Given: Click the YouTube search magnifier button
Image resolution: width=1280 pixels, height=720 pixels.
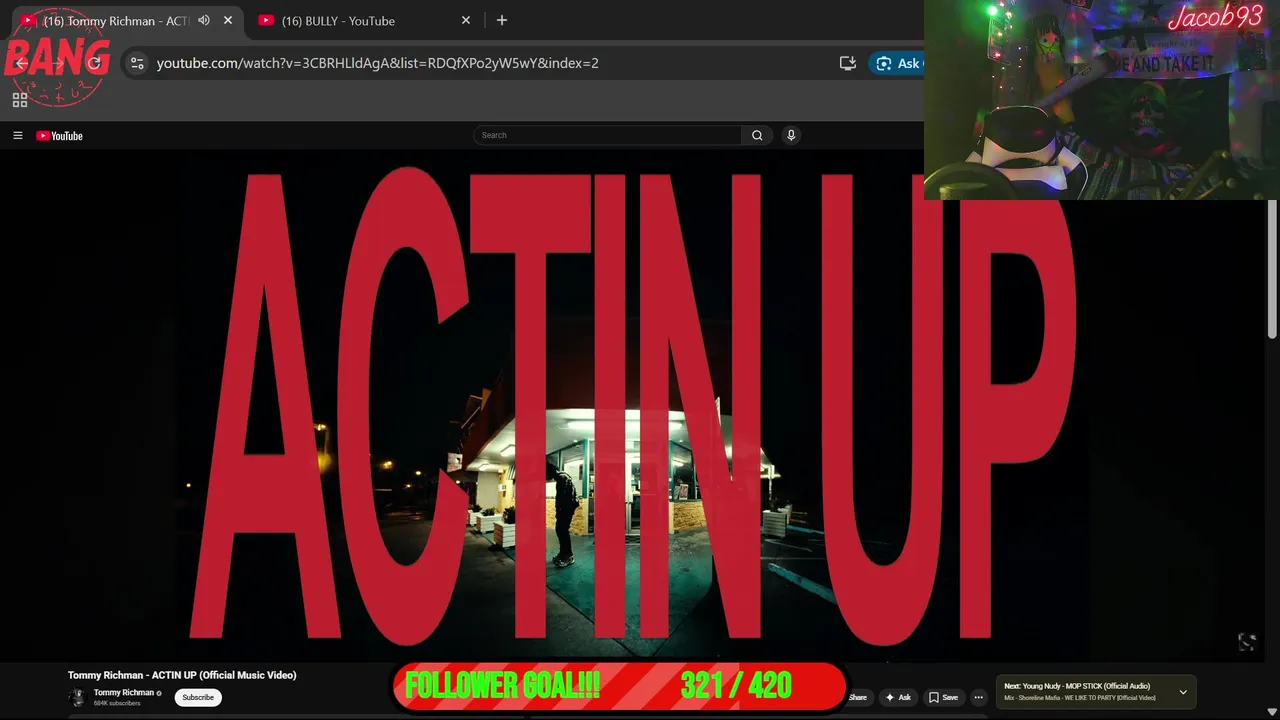Looking at the screenshot, I should coord(757,135).
